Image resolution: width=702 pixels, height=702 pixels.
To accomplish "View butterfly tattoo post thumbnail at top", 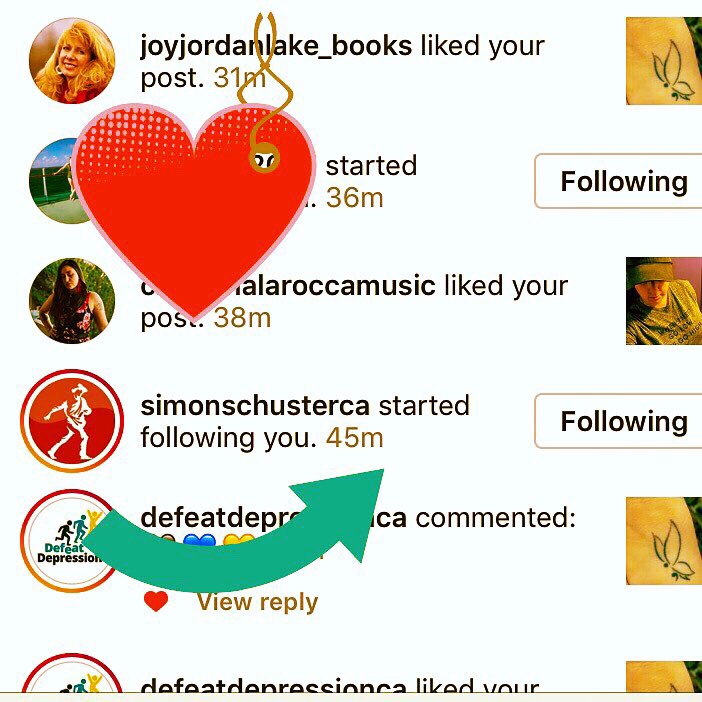I will point(664,60).
